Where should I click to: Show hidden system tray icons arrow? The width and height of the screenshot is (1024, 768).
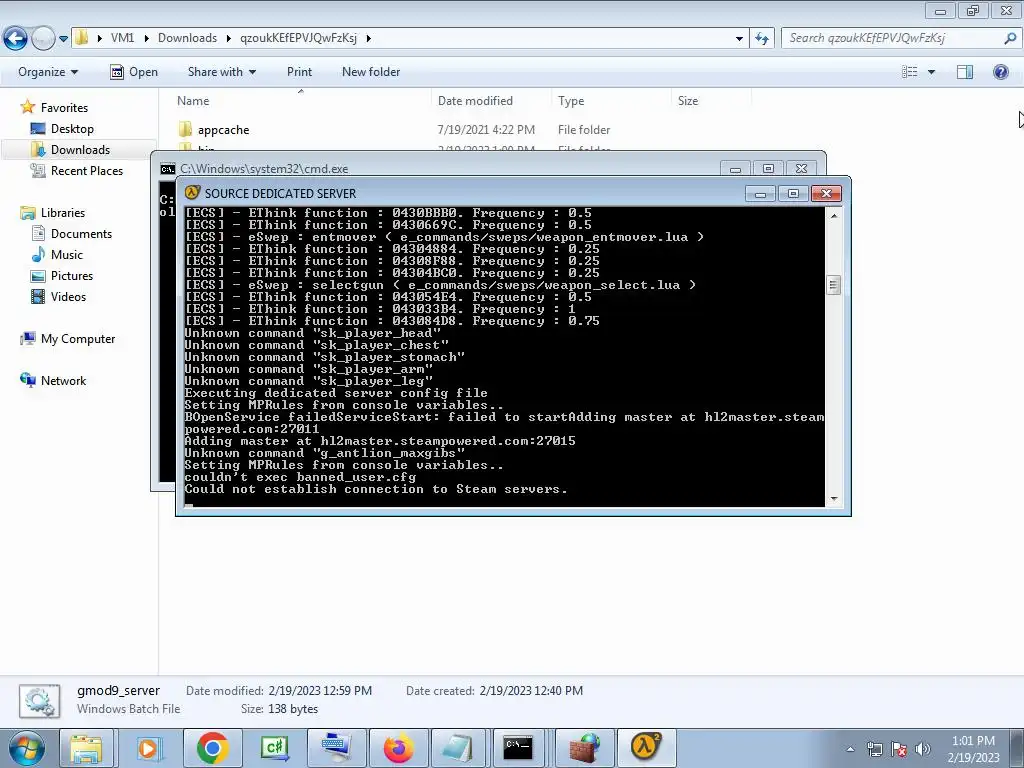(850, 750)
